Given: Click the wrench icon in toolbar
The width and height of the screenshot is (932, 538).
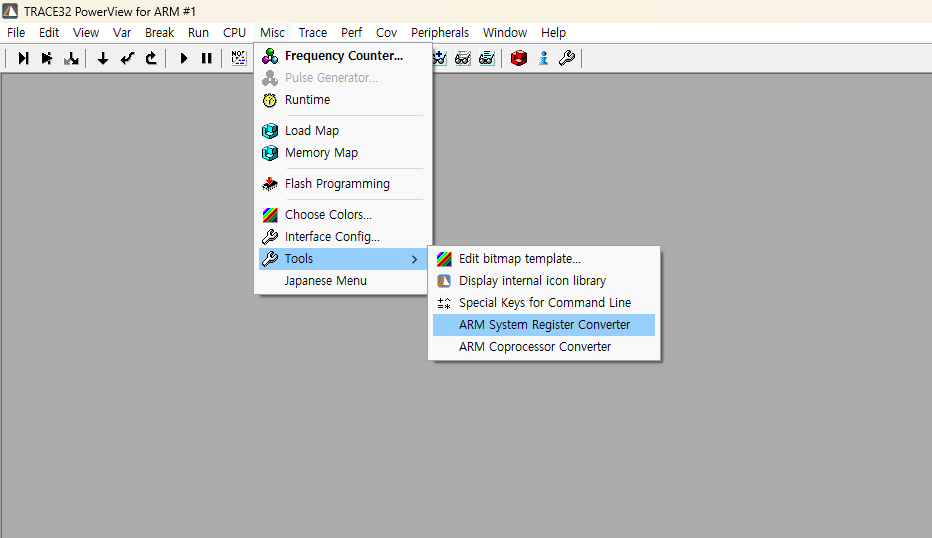Looking at the screenshot, I should 567,59.
